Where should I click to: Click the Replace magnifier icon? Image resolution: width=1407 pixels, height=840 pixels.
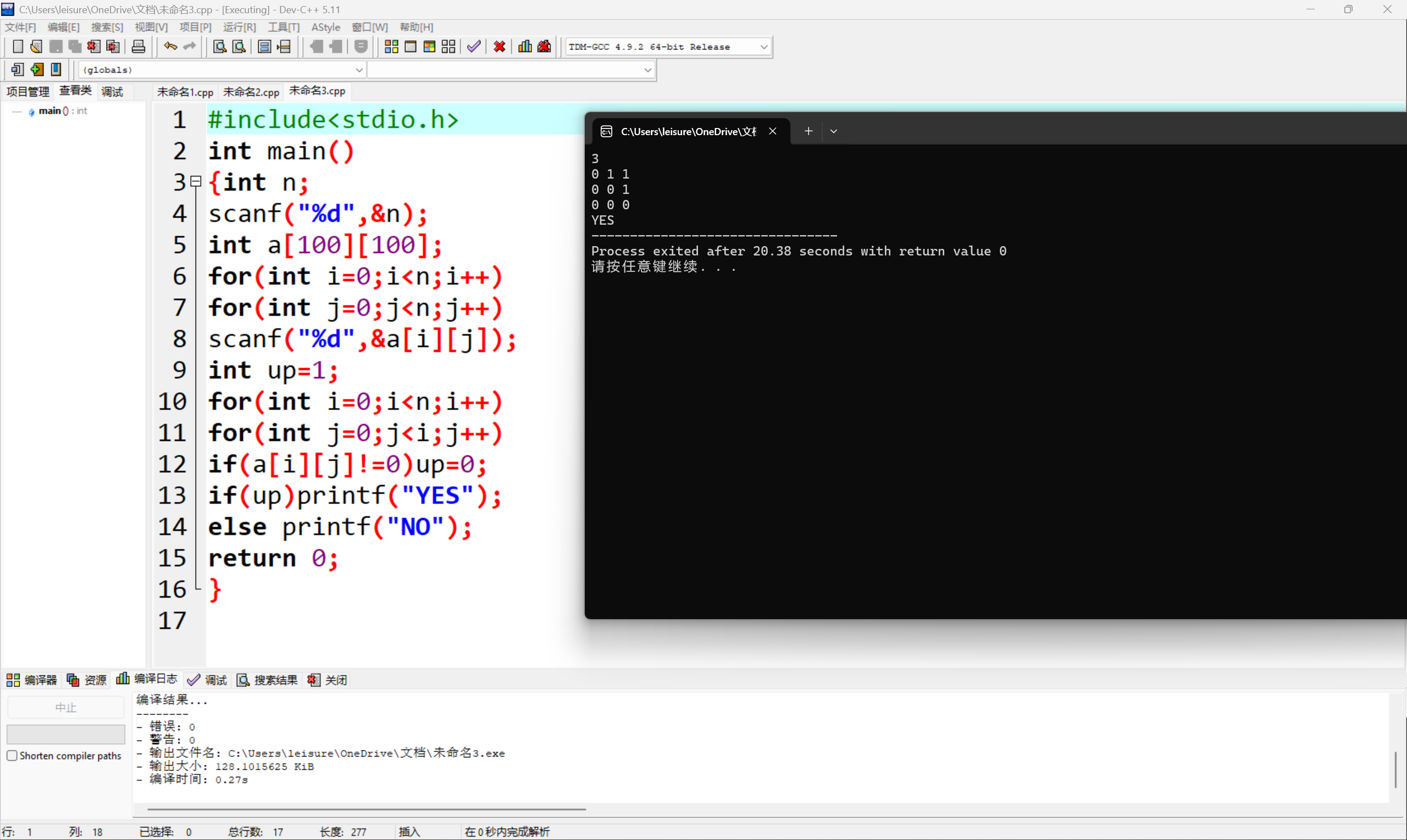239,46
